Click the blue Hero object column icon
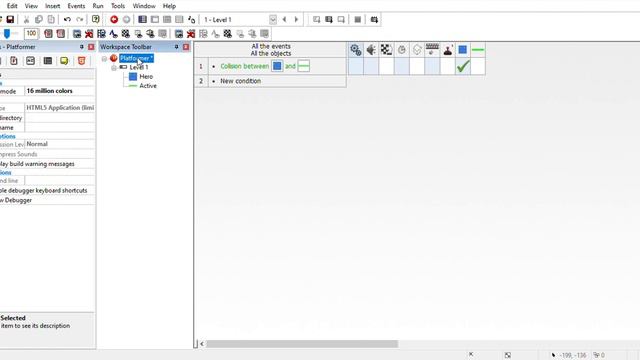Viewport: 640px width, 360px height. [462, 50]
